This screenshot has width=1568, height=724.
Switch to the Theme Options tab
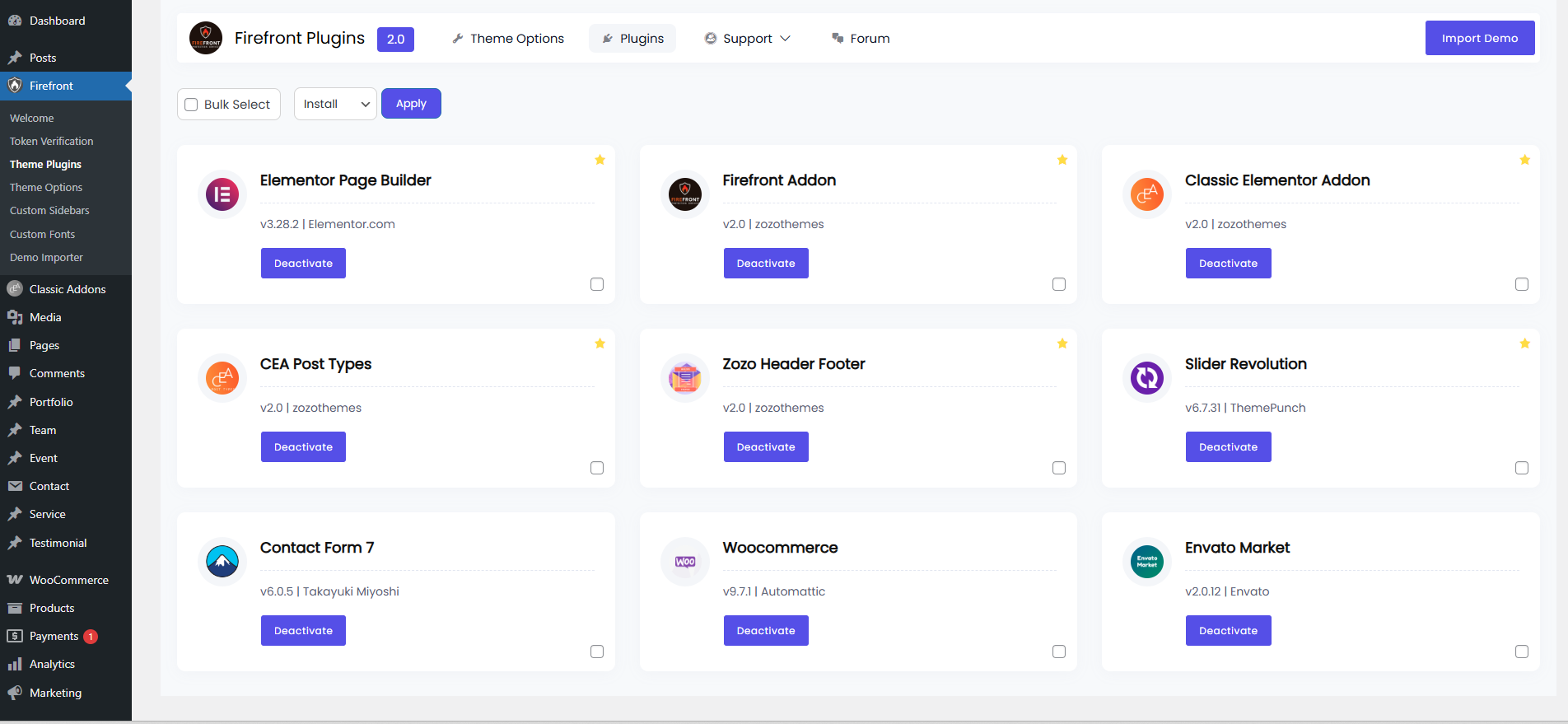508,39
